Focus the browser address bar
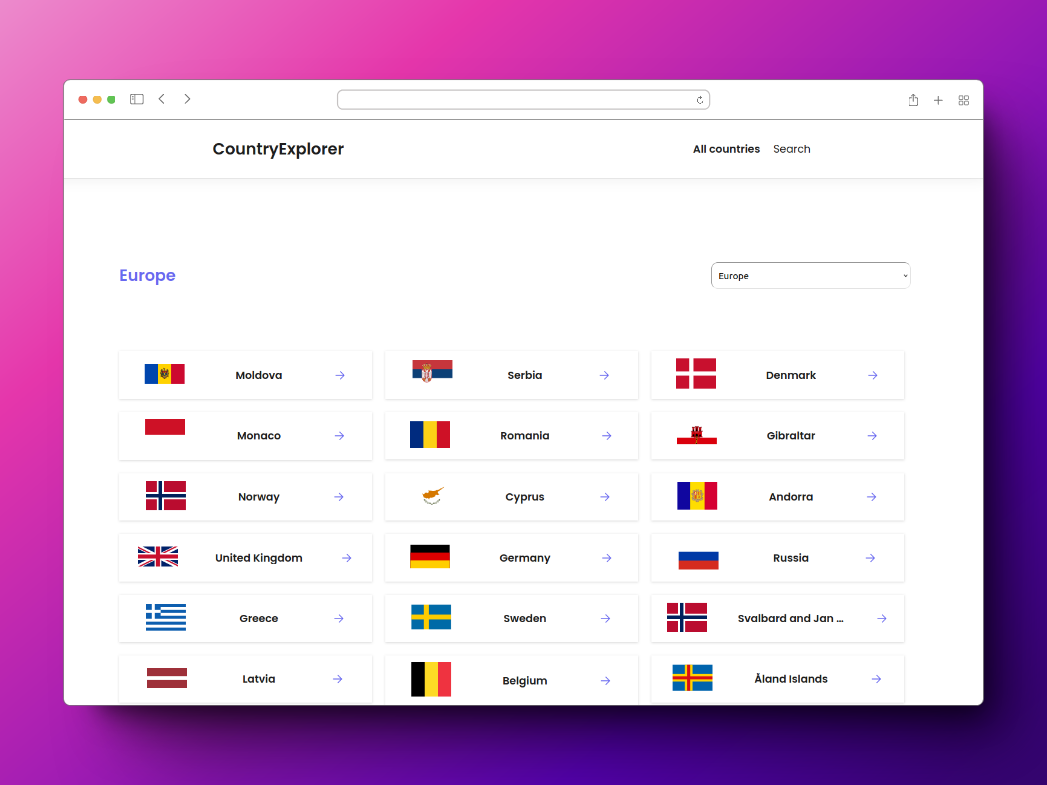 [x=524, y=100]
